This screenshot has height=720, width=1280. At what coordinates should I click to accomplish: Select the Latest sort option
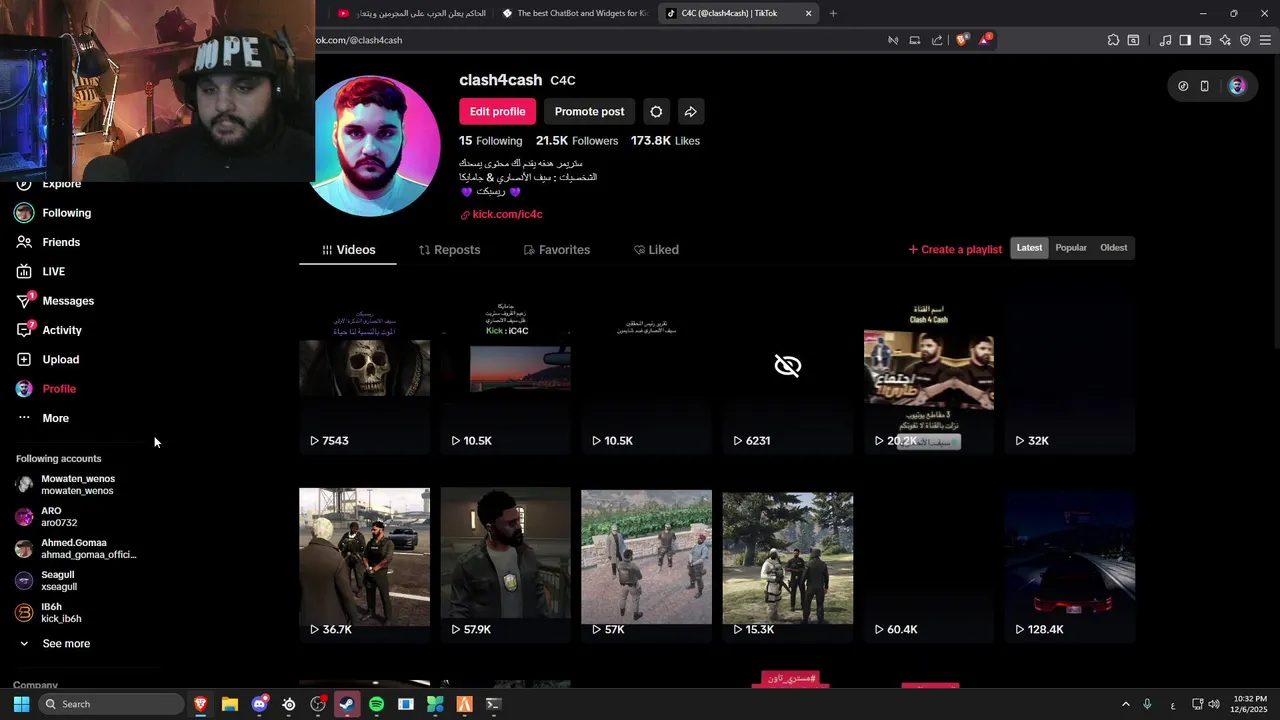1029,248
